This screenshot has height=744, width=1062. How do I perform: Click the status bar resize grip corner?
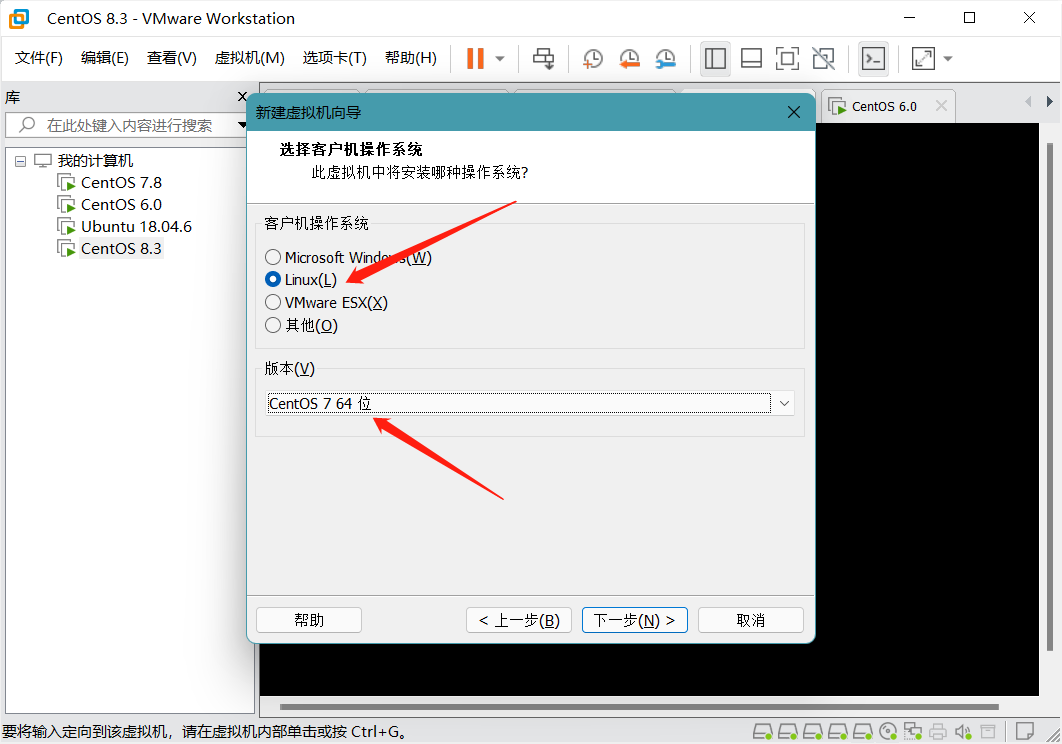click(x=1053, y=735)
